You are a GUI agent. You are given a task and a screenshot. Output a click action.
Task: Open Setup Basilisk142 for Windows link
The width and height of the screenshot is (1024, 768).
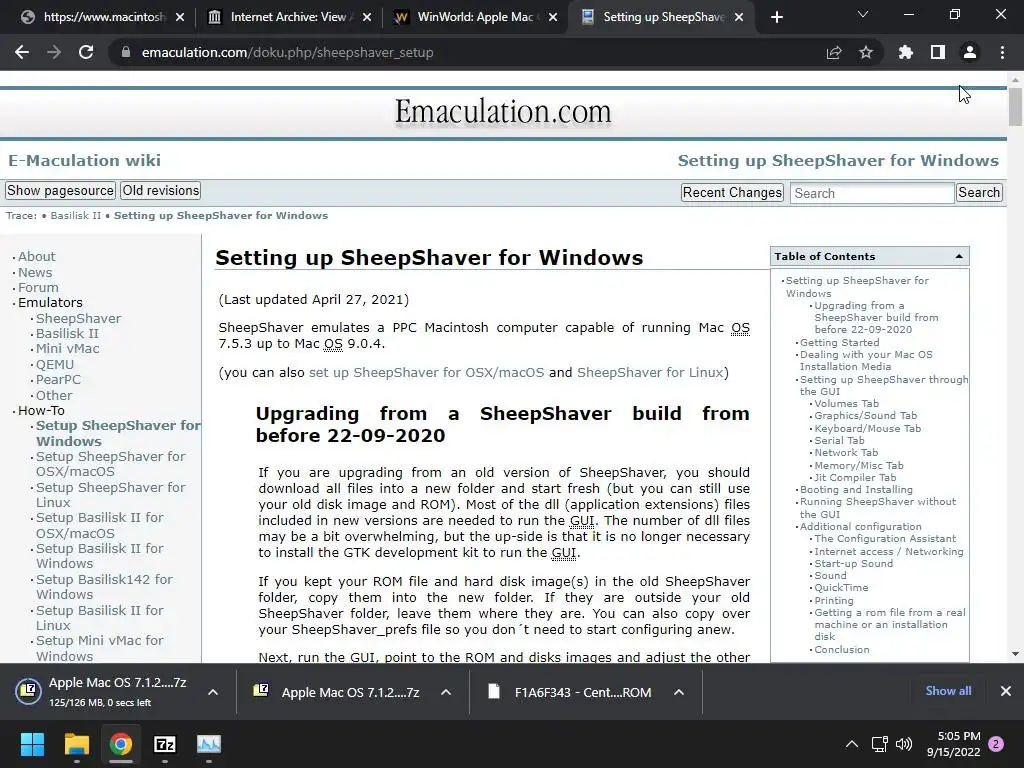[x=104, y=586]
